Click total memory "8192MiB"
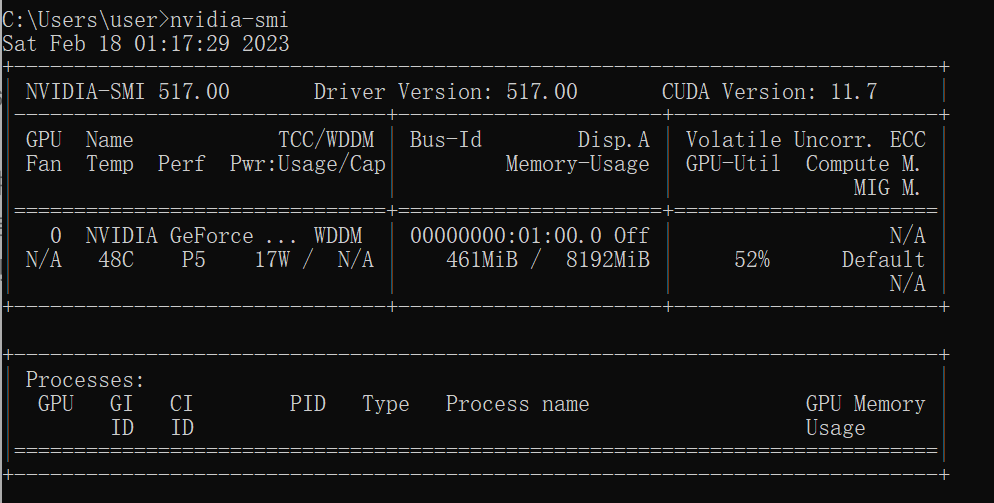This screenshot has height=503, width=994. (x=608, y=260)
